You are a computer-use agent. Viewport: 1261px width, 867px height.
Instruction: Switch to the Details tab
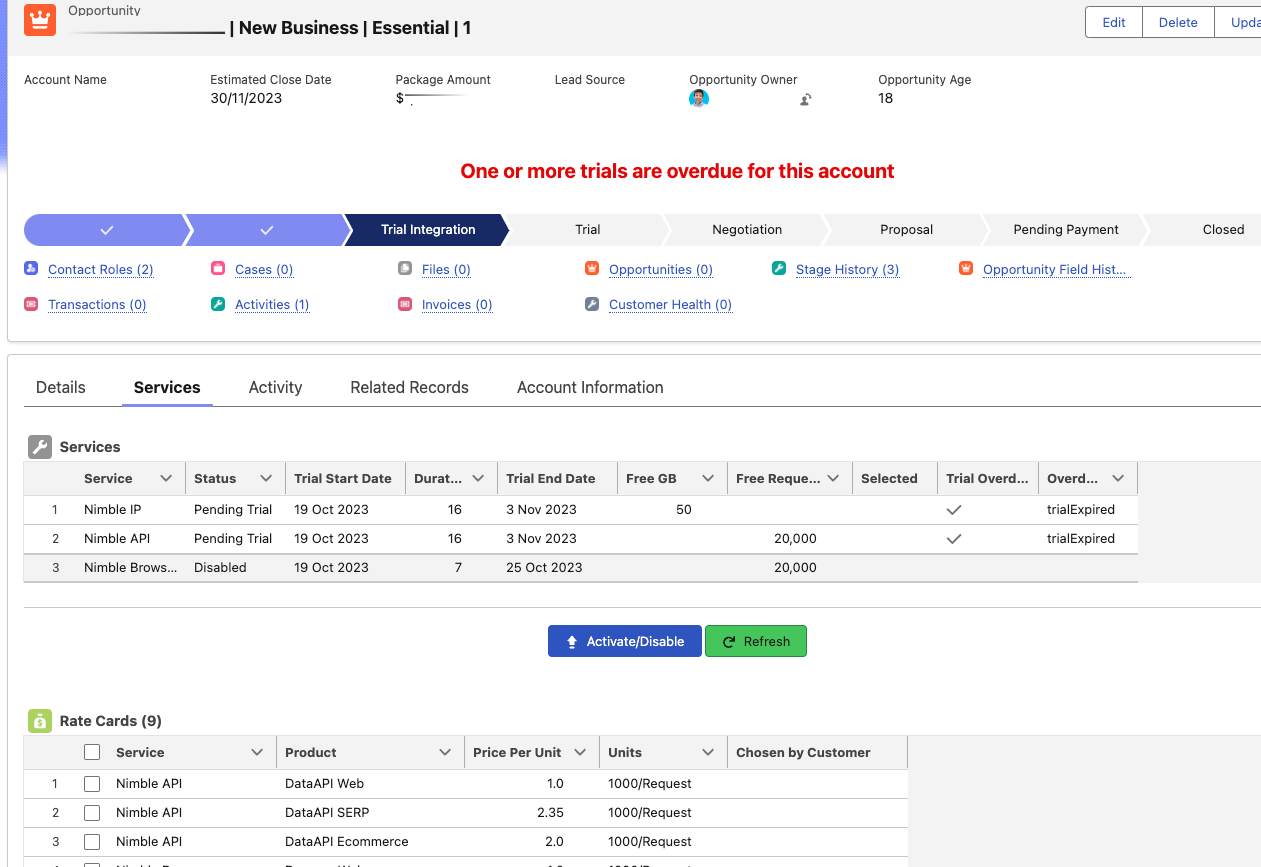pyautogui.click(x=61, y=387)
